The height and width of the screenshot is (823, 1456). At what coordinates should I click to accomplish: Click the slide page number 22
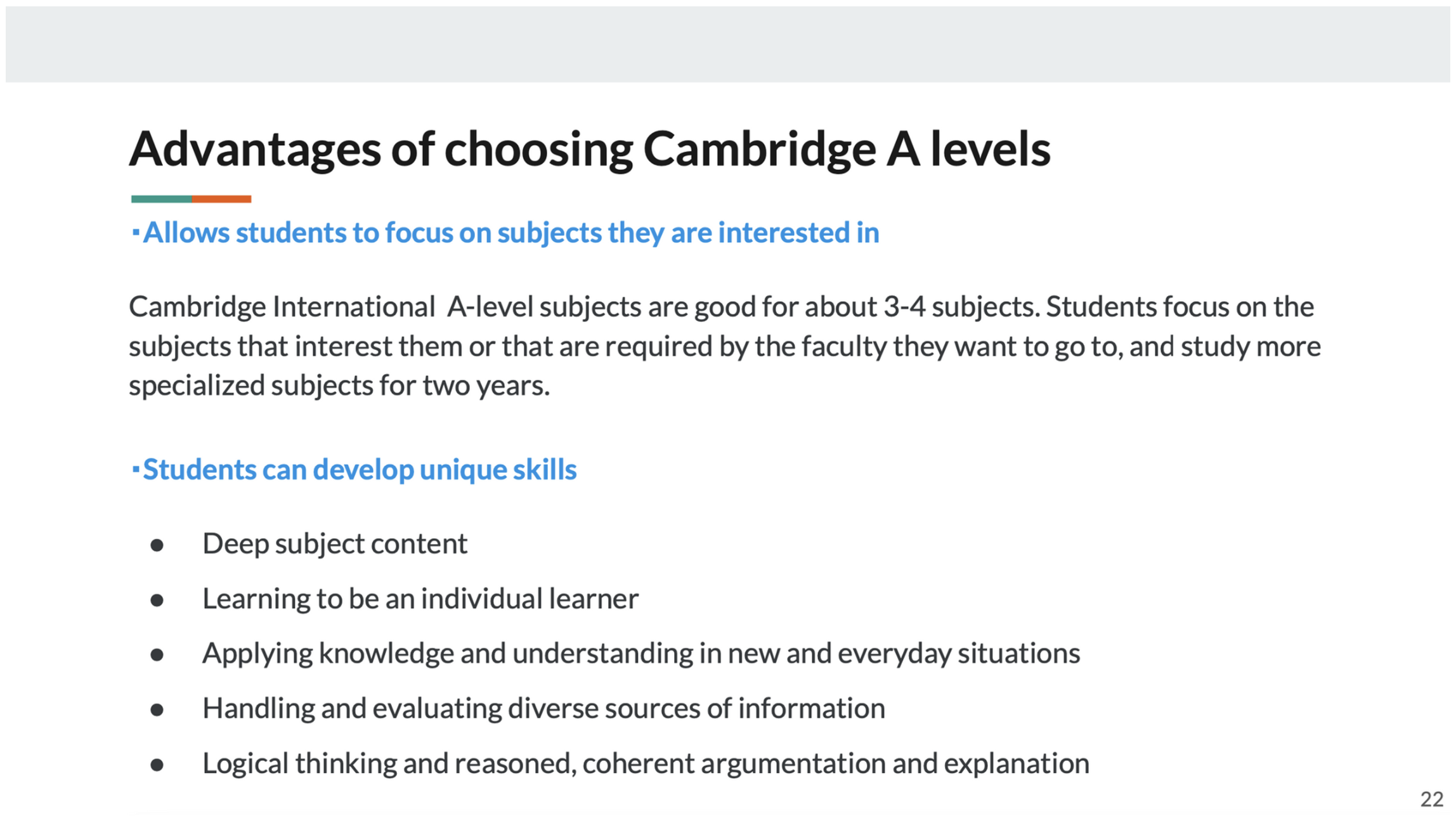[1431, 800]
